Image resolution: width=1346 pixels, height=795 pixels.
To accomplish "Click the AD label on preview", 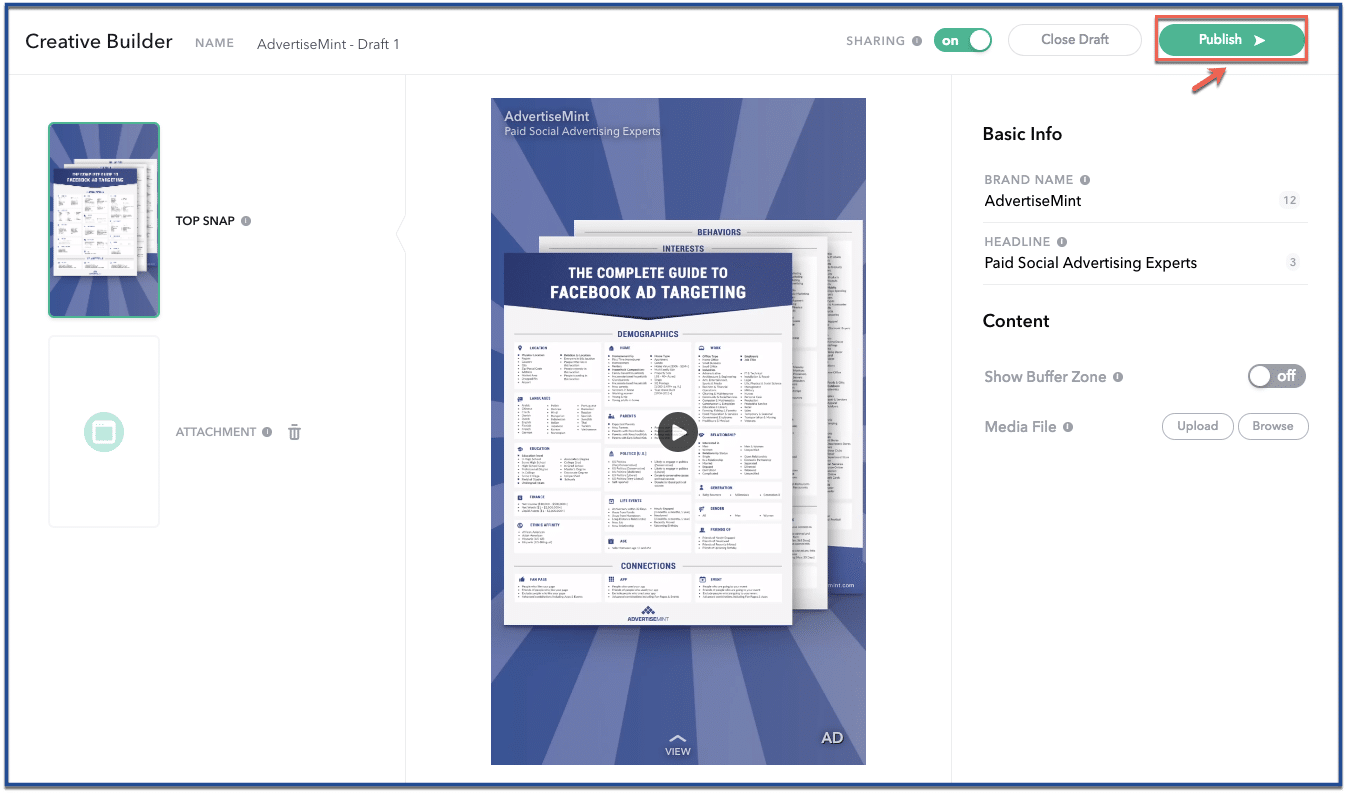I will coord(832,738).
